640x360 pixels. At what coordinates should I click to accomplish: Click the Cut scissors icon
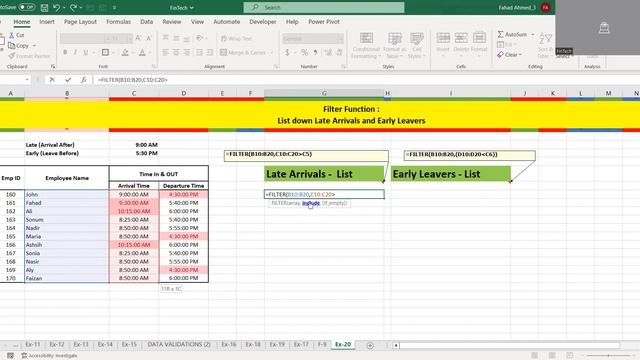click(11, 36)
